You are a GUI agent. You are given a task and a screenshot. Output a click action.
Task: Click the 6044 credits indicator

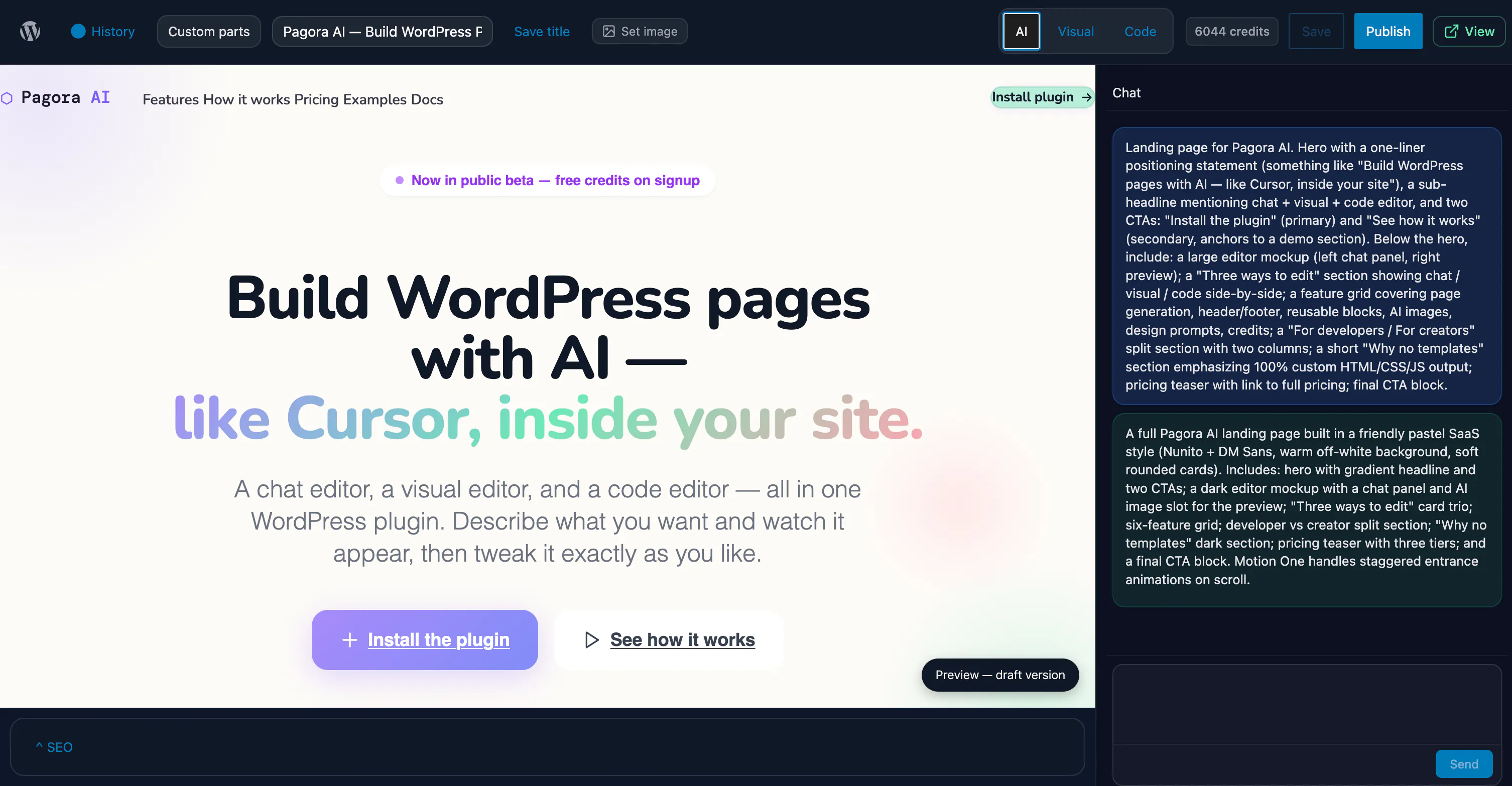1231,31
